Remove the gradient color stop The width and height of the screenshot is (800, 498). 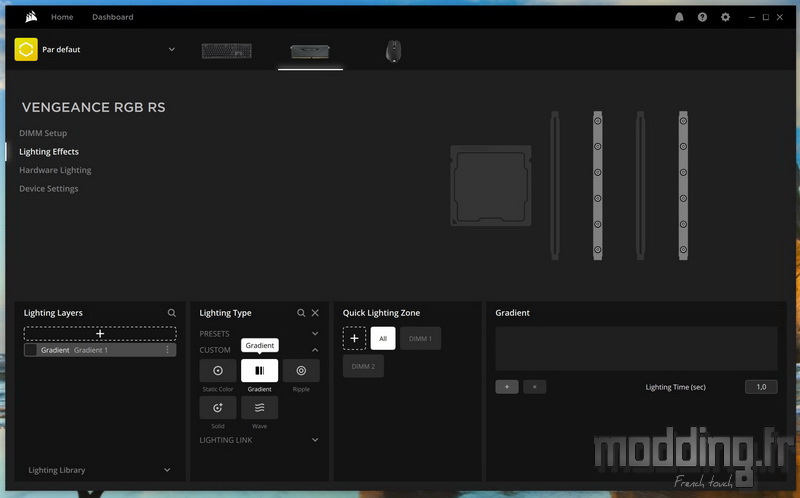534,387
